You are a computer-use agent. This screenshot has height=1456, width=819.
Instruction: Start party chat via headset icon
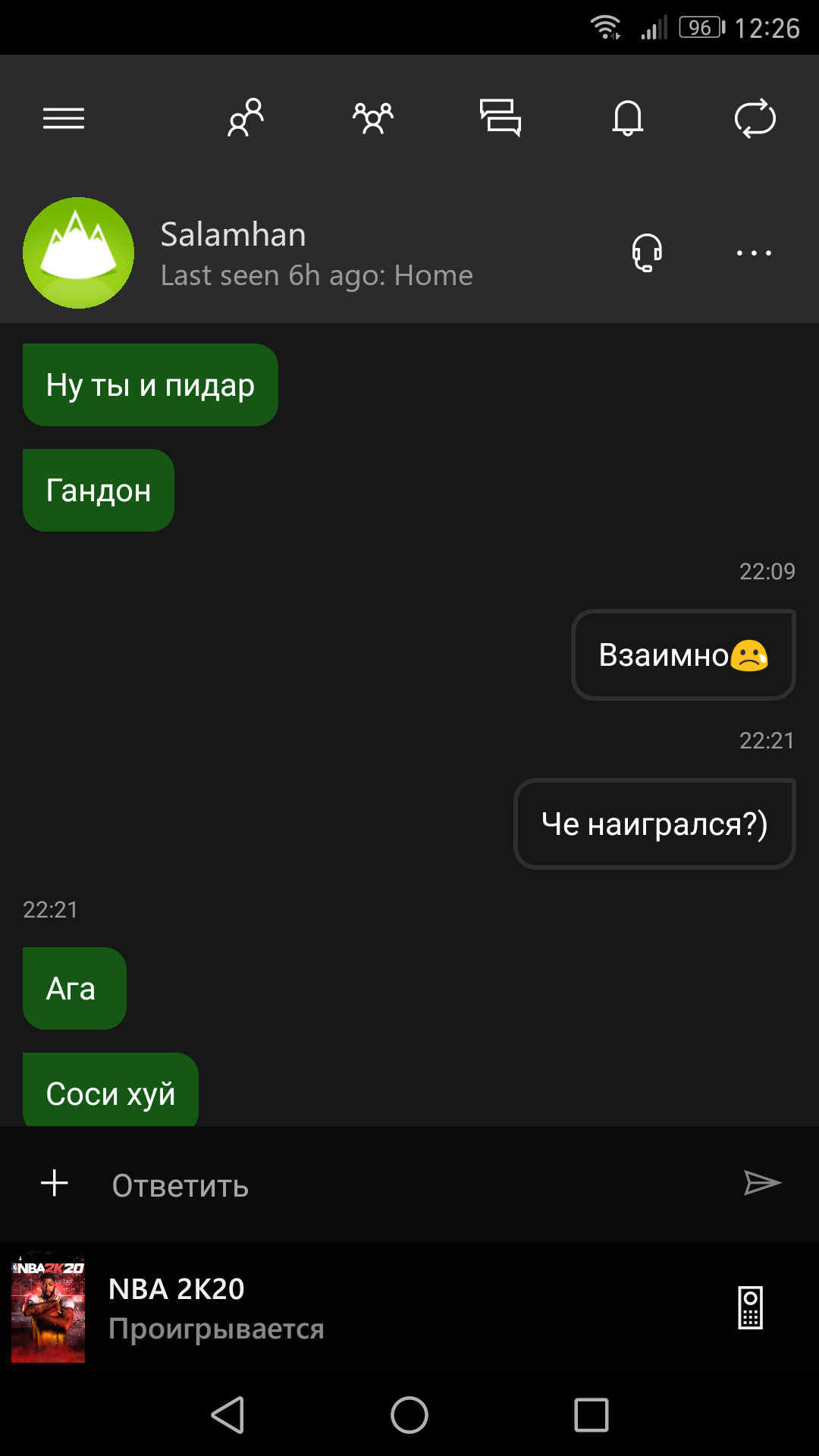coord(647,253)
